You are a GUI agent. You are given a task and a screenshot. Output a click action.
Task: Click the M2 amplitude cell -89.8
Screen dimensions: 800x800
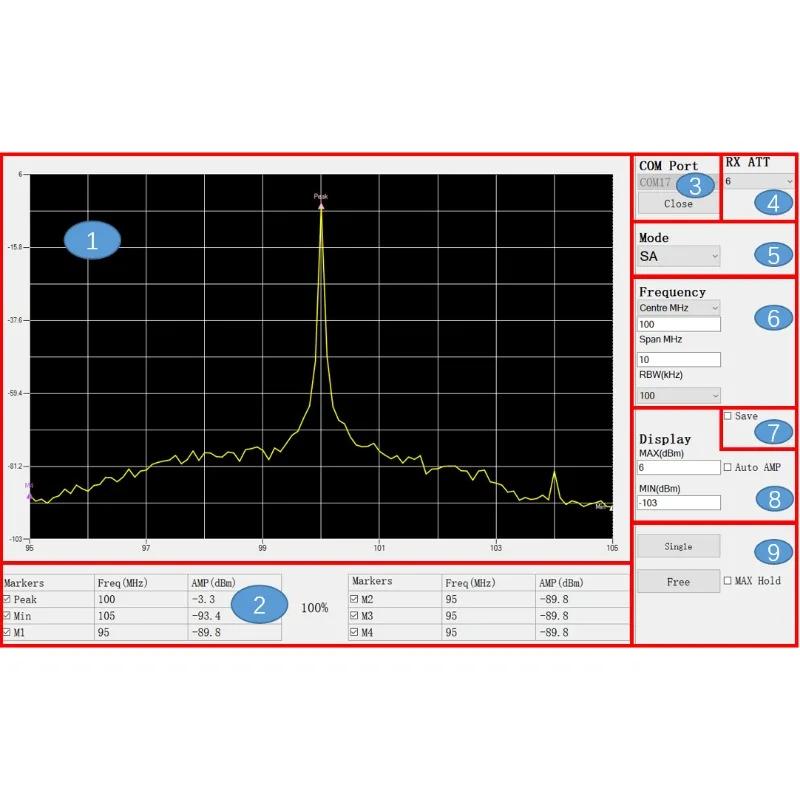(583, 599)
